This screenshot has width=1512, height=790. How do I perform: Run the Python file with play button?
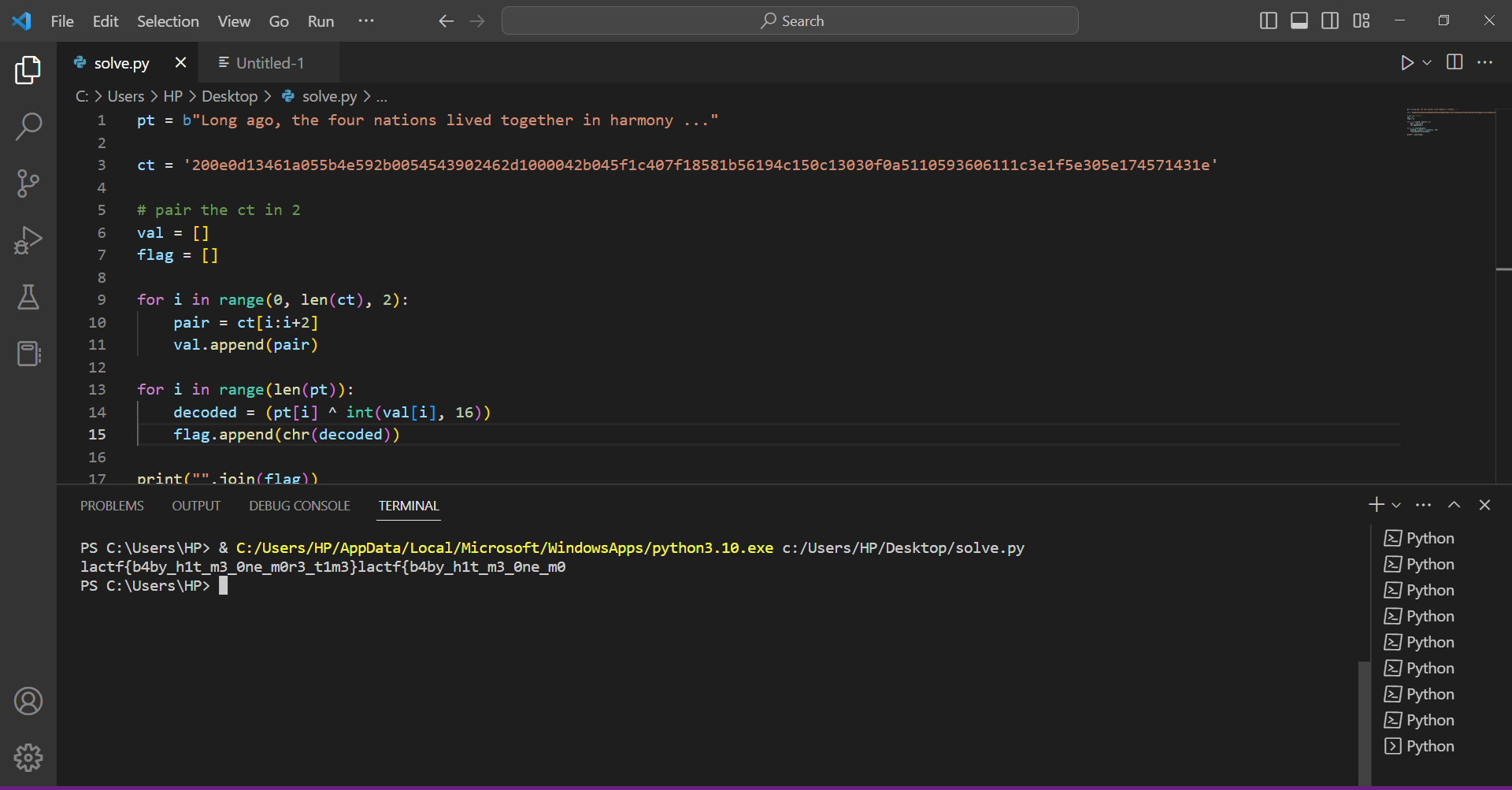coord(1406,62)
